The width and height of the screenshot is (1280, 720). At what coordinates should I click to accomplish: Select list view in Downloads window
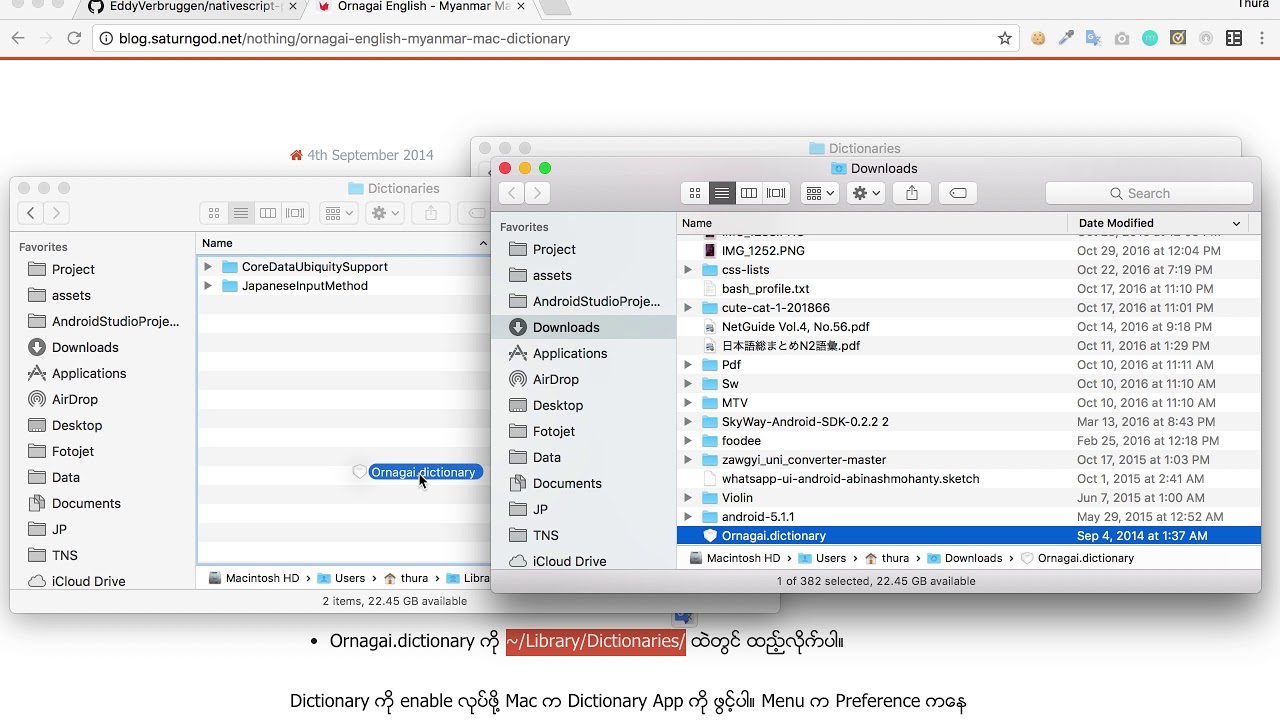click(x=722, y=193)
